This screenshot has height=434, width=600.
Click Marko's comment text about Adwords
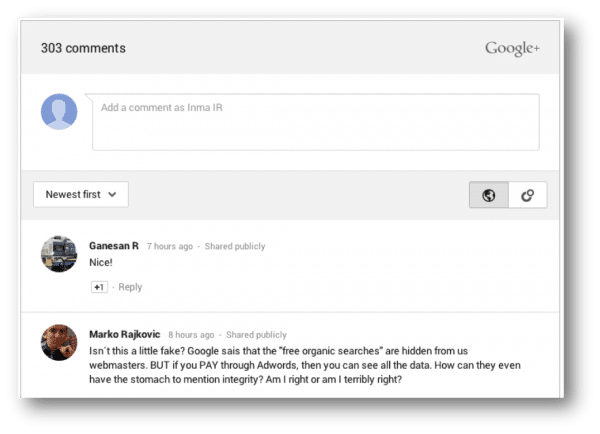coord(305,365)
